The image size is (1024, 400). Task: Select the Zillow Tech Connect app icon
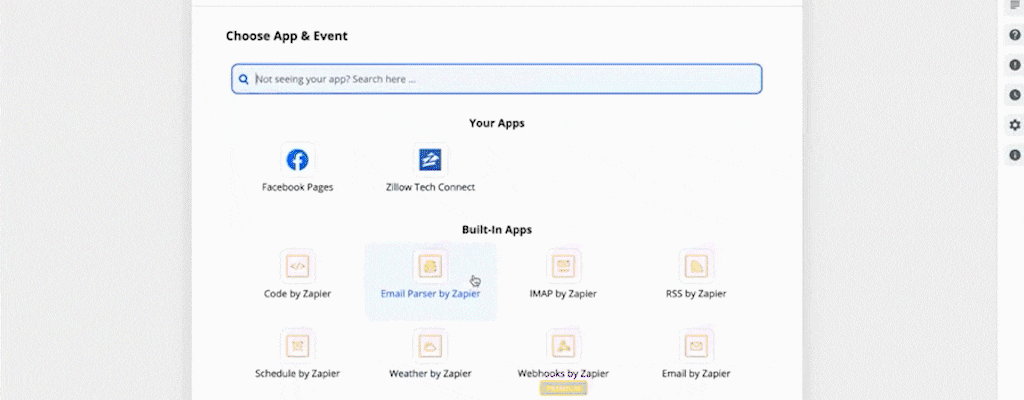430,159
